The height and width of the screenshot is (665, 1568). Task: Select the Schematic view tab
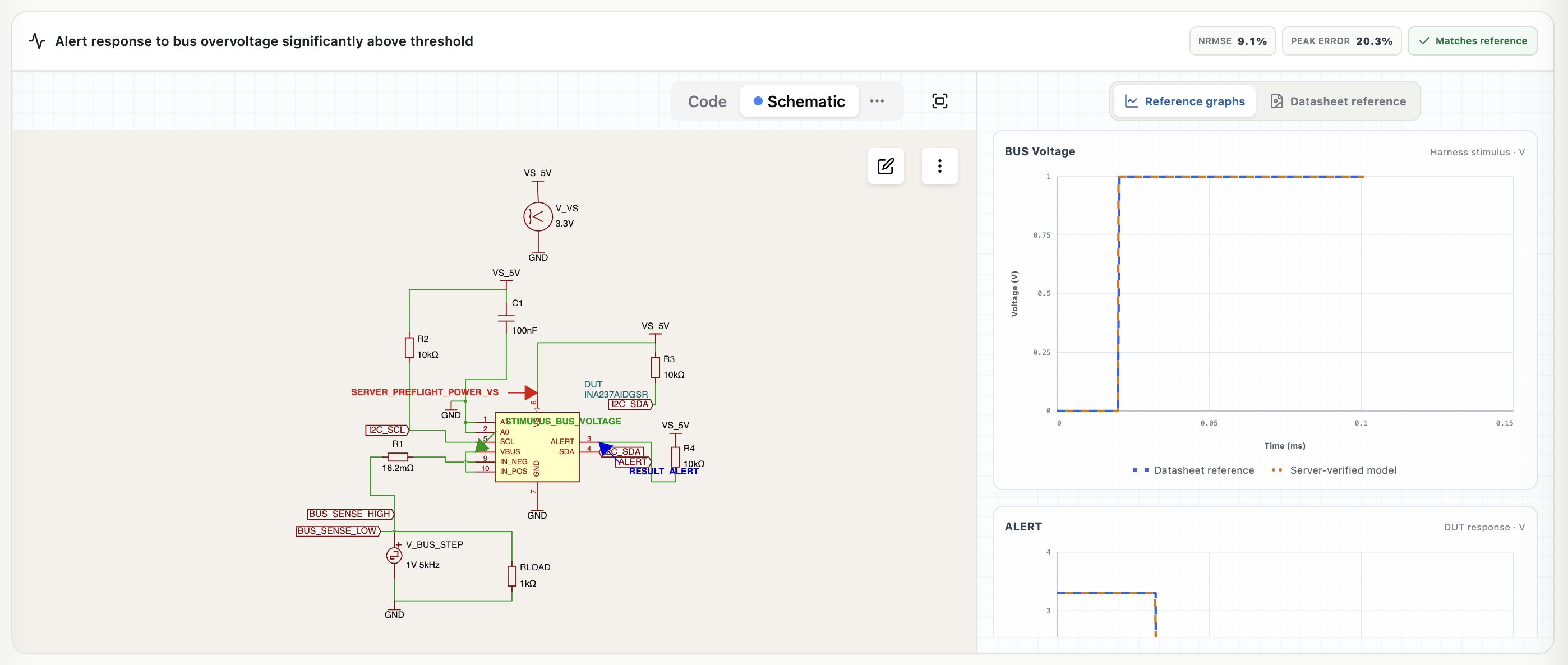pyautogui.click(x=799, y=101)
